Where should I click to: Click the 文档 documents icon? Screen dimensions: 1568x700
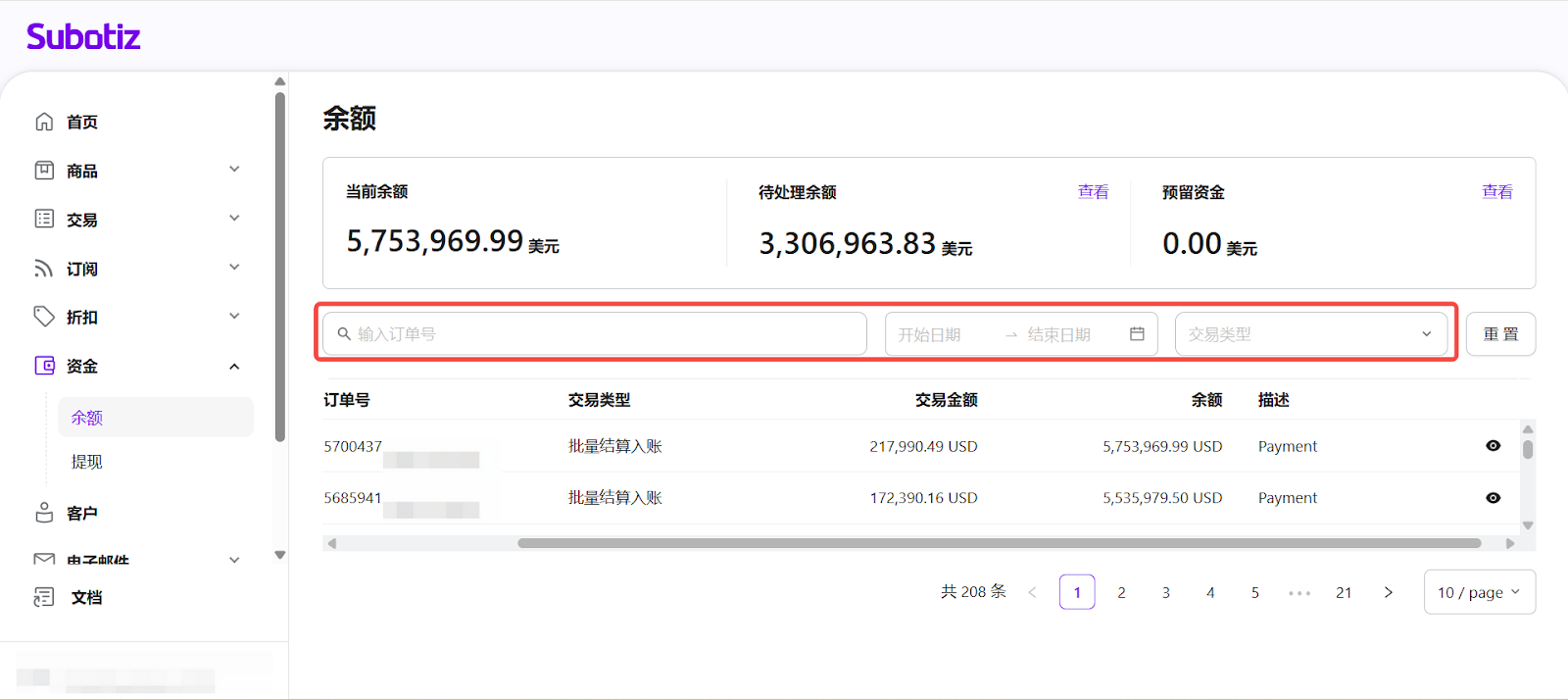tap(44, 597)
